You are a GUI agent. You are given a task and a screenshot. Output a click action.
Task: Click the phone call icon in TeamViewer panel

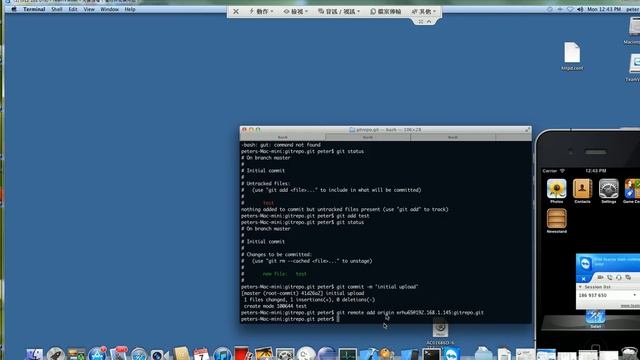click(609, 278)
